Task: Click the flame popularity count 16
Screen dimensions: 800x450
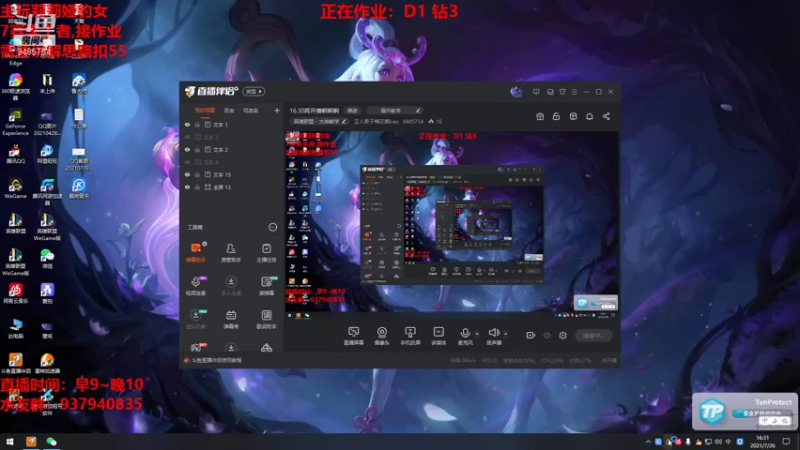Action: [435, 121]
